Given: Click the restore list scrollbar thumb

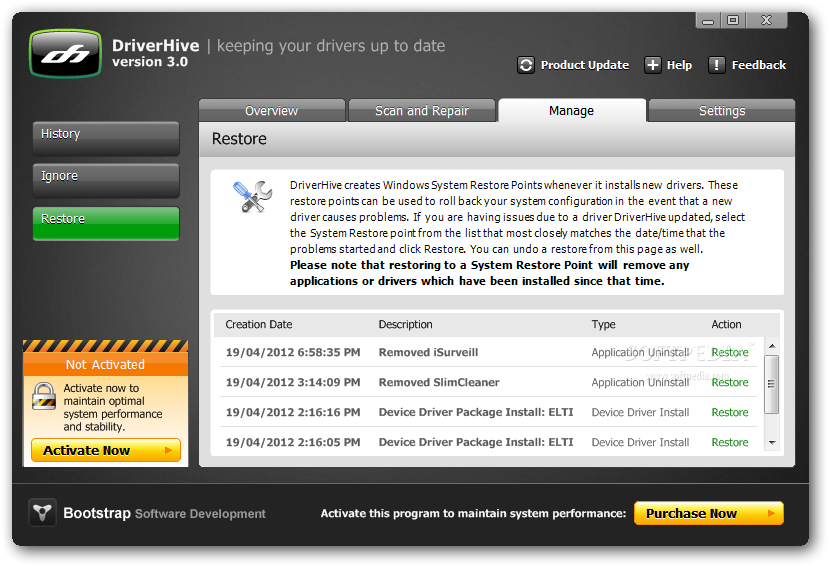Looking at the screenshot, I should point(772,384).
